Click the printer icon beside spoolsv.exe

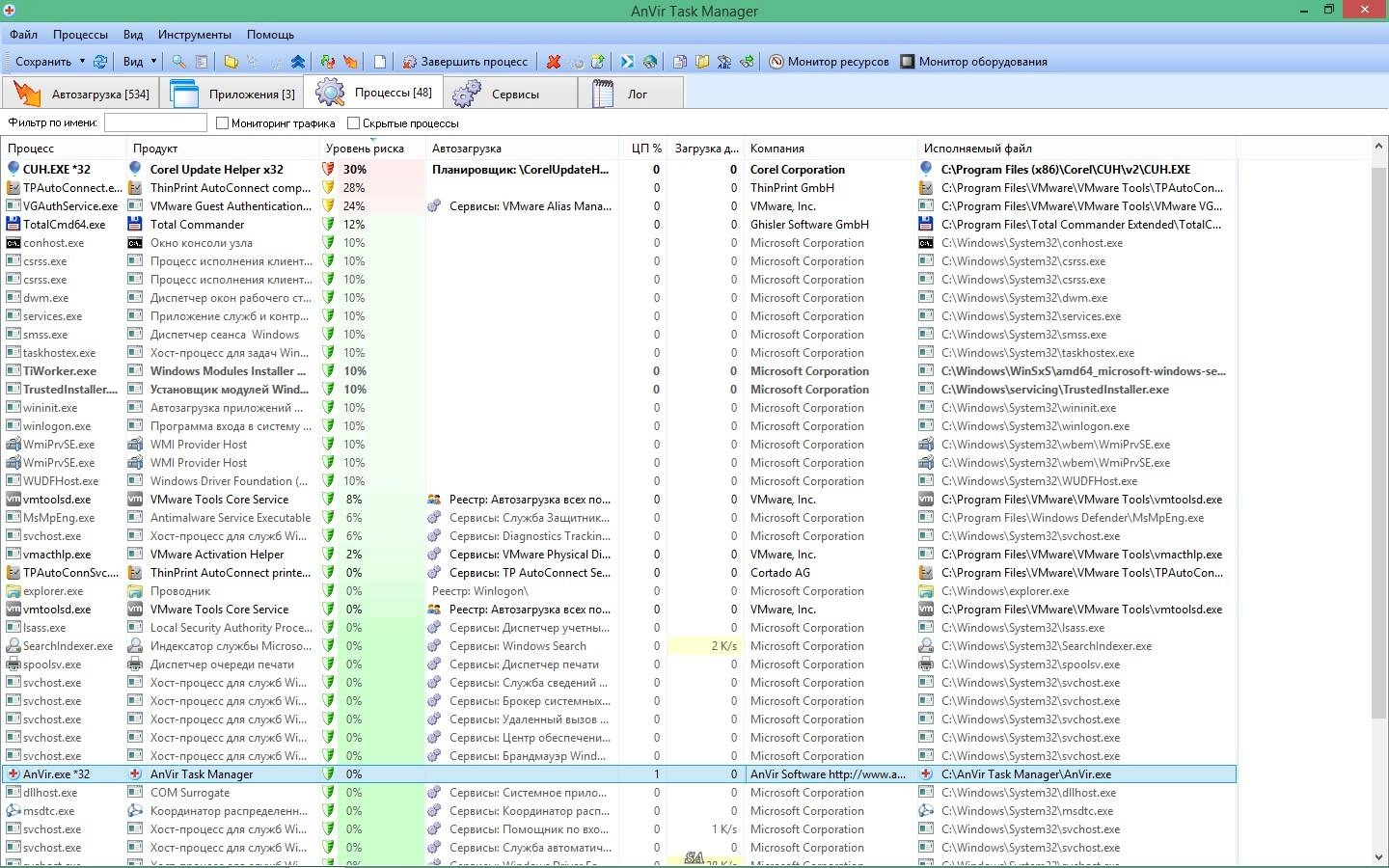click(x=14, y=665)
